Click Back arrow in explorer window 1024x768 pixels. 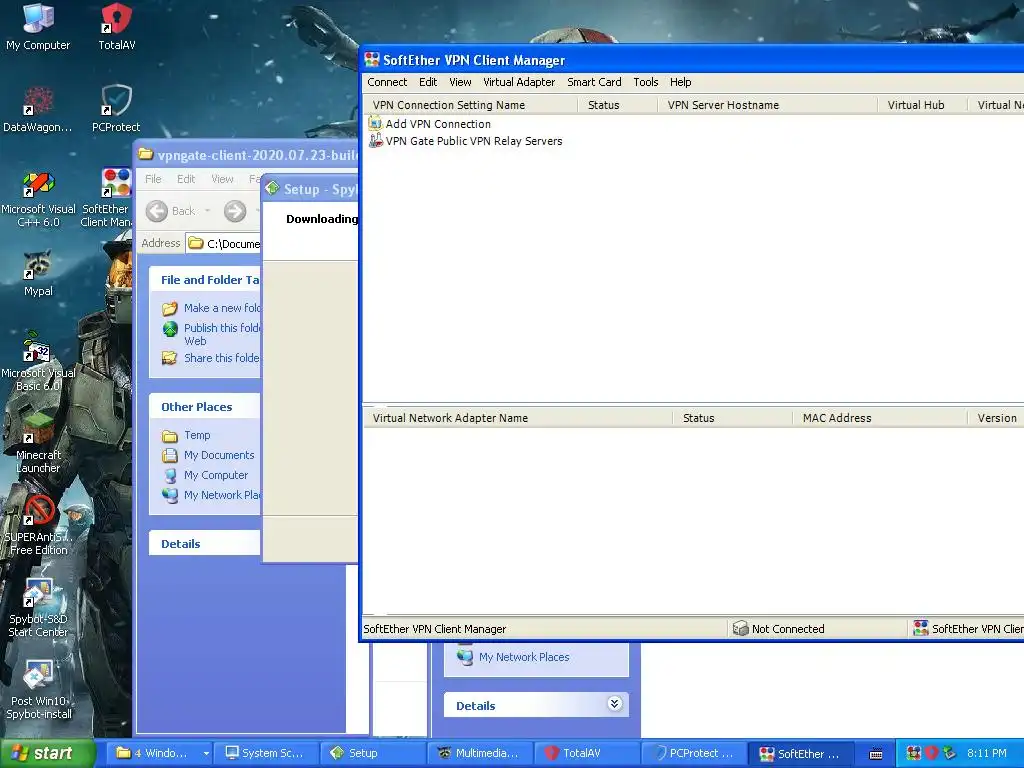click(x=157, y=211)
